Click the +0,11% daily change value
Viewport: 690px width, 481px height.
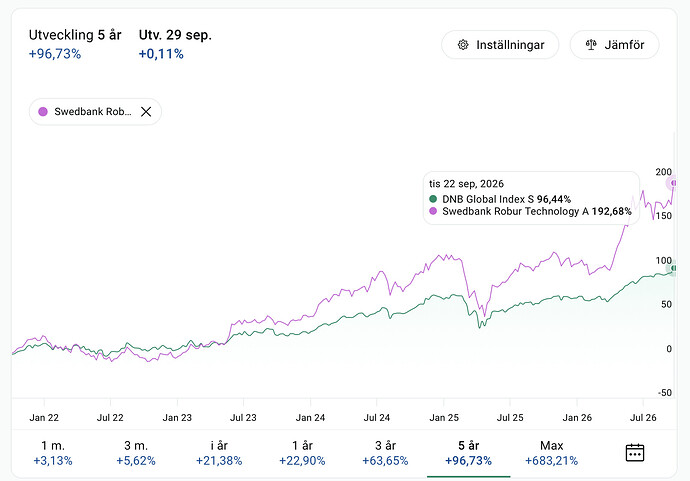click(161, 54)
